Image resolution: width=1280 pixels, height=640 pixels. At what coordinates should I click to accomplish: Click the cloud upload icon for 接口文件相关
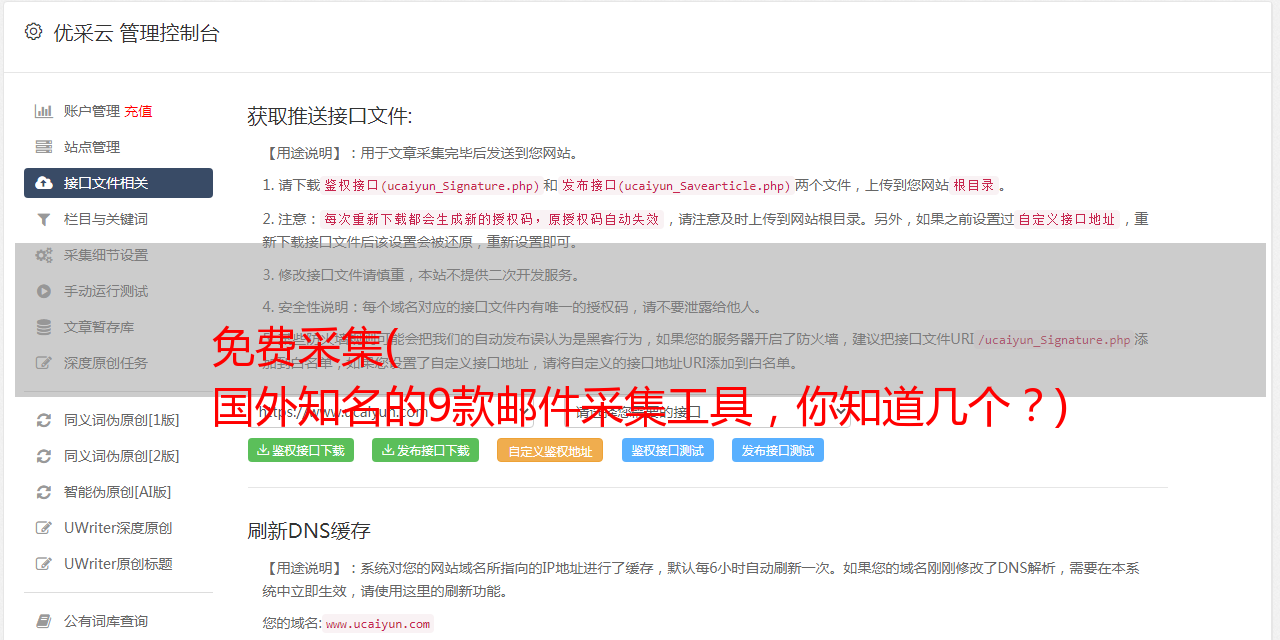point(44,183)
